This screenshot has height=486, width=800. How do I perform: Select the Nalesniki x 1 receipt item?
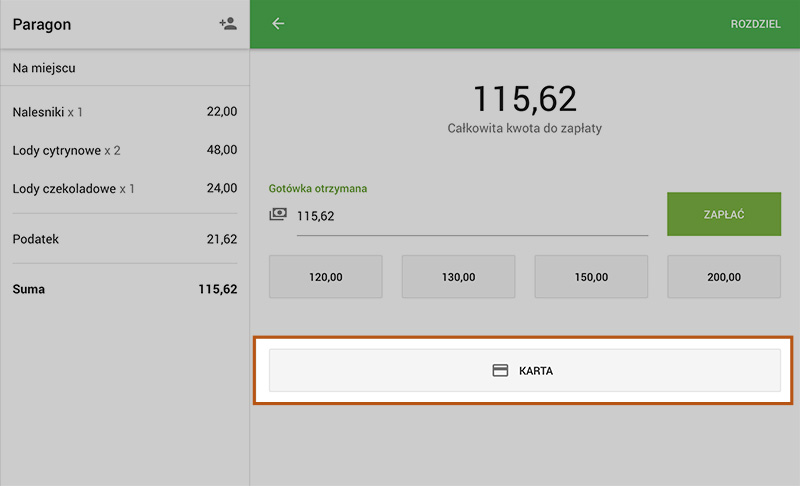[x=124, y=112]
